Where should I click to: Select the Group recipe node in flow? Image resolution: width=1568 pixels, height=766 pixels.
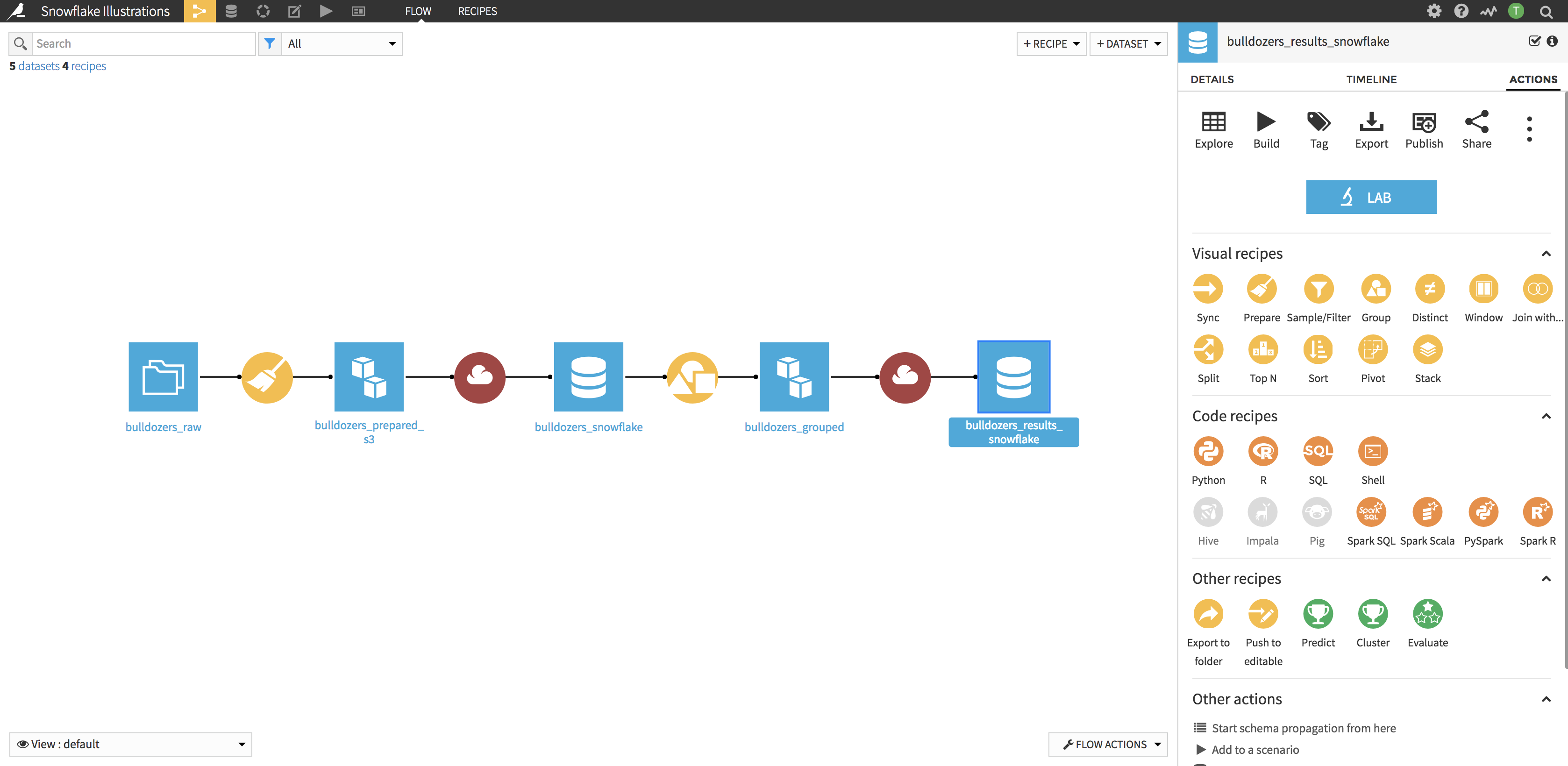tap(692, 377)
